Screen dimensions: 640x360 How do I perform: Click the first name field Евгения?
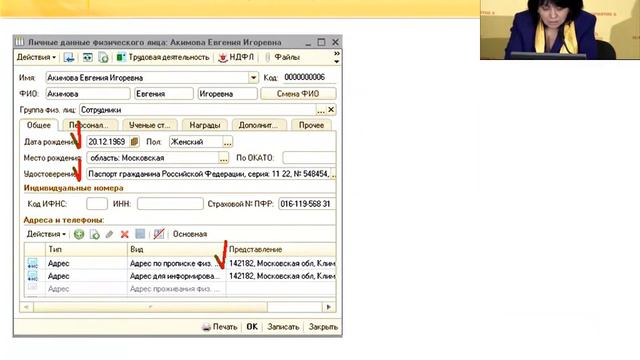[x=164, y=94]
